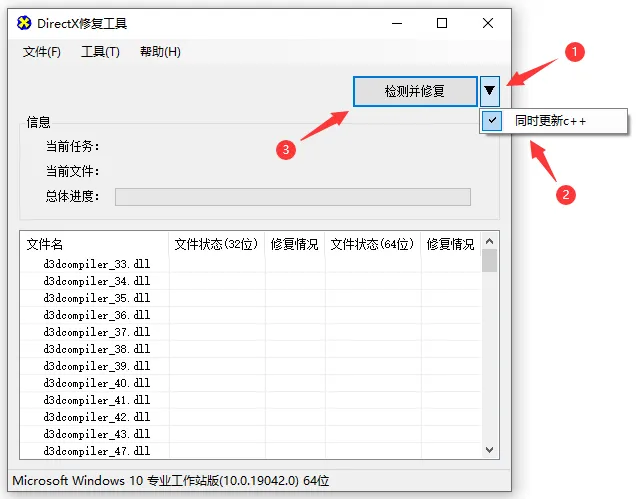The height and width of the screenshot is (499, 639).
Task: Click scrollbar down arrow in file list
Action: click(489, 450)
